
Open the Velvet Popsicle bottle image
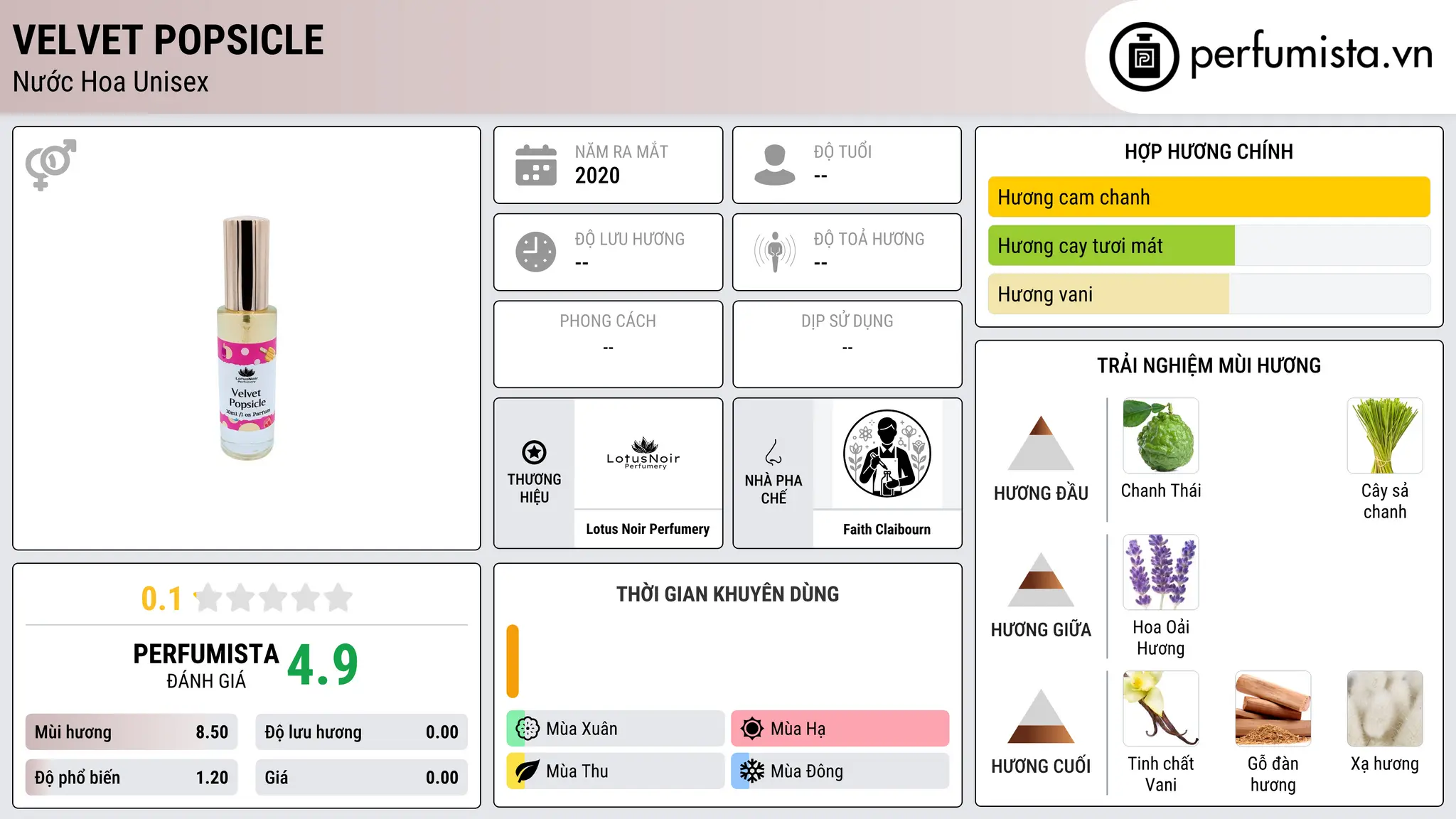coord(247,338)
